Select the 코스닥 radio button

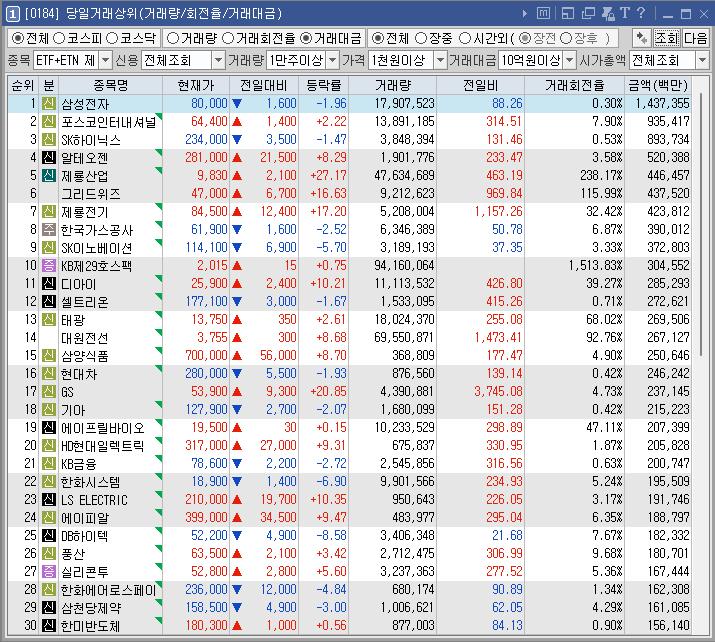(112, 38)
